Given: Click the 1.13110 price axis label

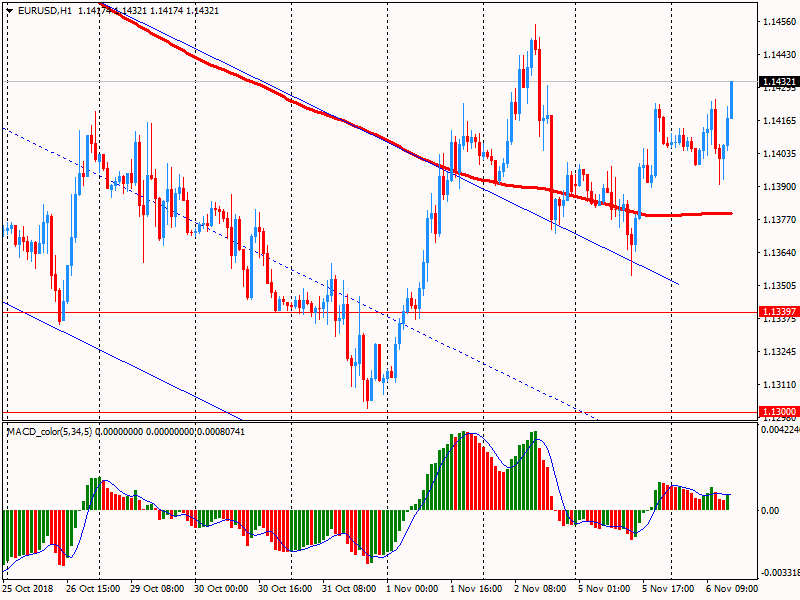Looking at the screenshot, I should (778, 384).
